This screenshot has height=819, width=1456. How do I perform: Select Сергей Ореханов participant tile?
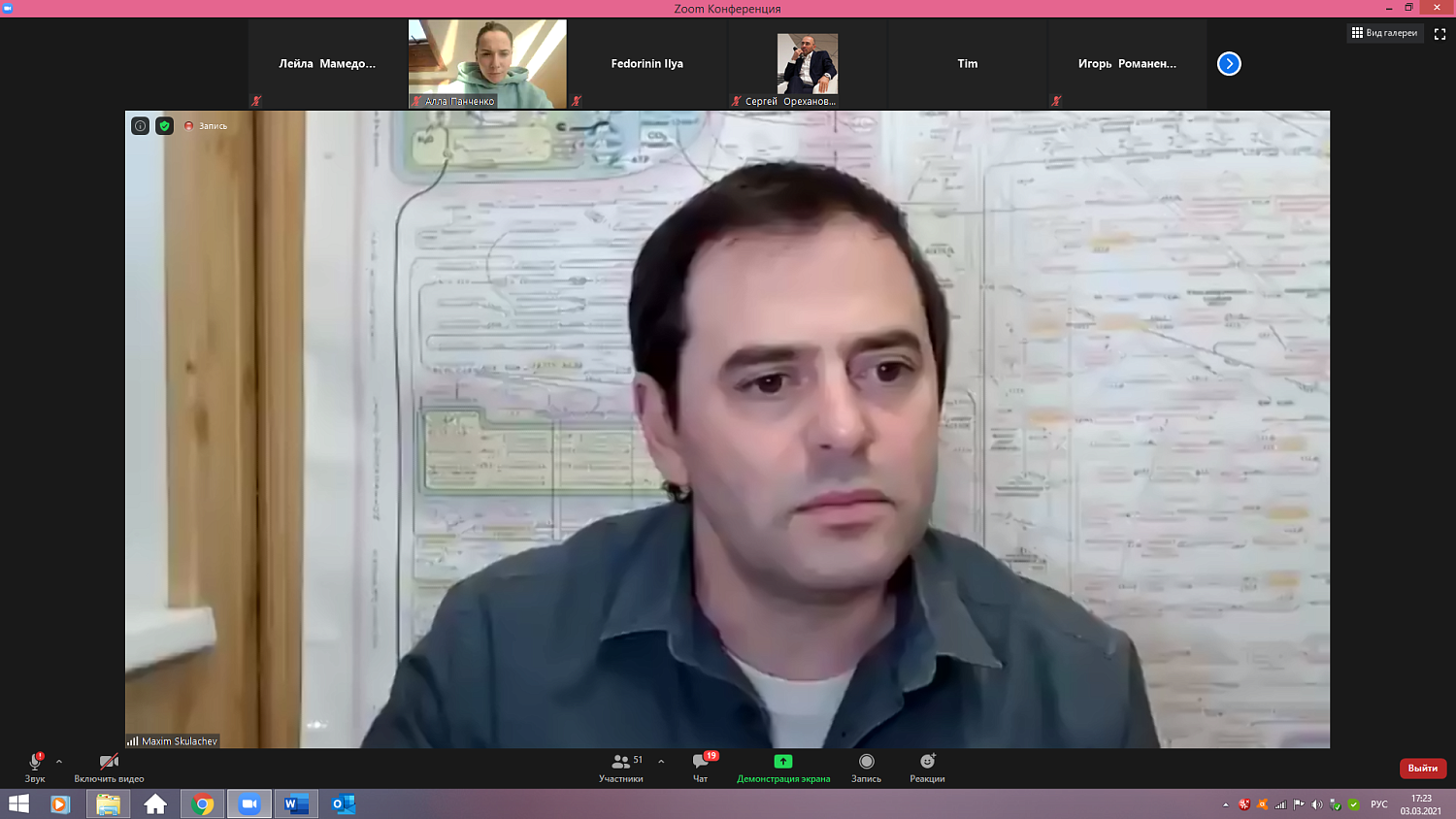coord(808,64)
